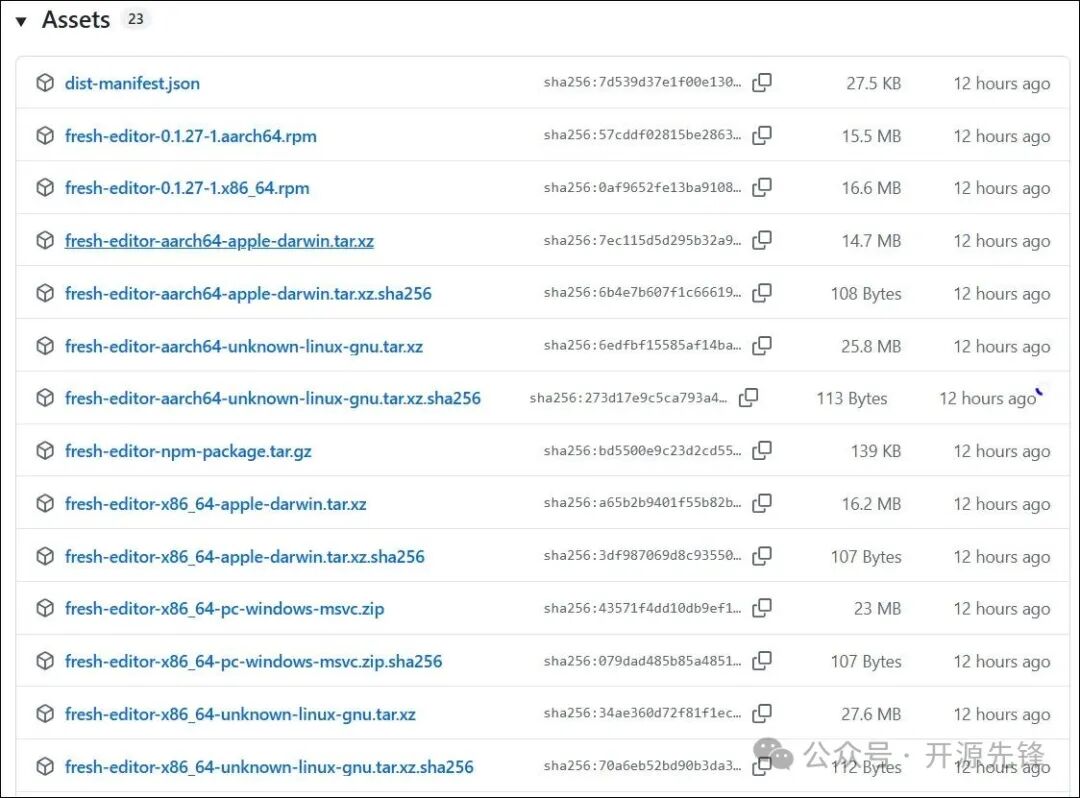Copy sha256 of fresh-editor aarch64 rpm
This screenshot has height=798, width=1080.
[x=762, y=136]
